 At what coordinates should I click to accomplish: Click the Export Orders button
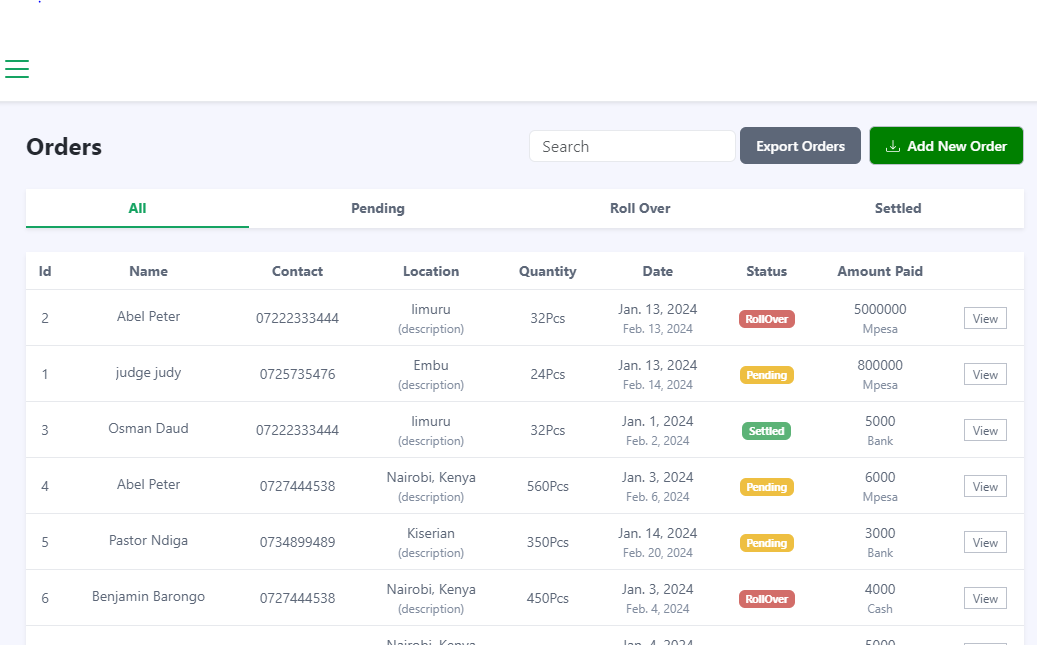pos(800,146)
